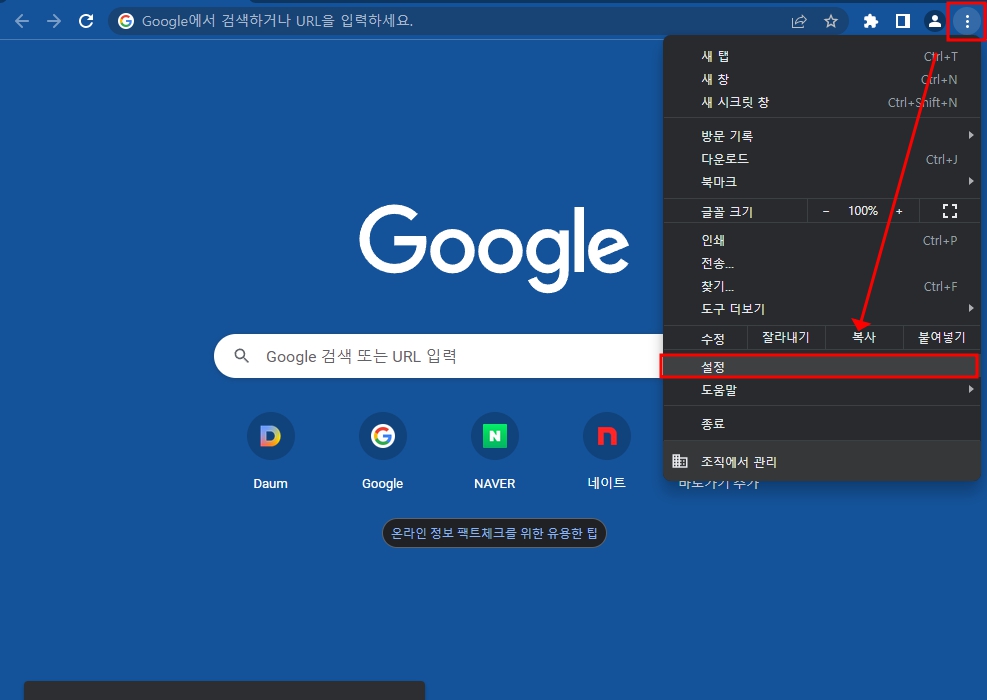Screen dimensions: 987x700
Task: Toggle the side panel icon
Action: point(903,21)
